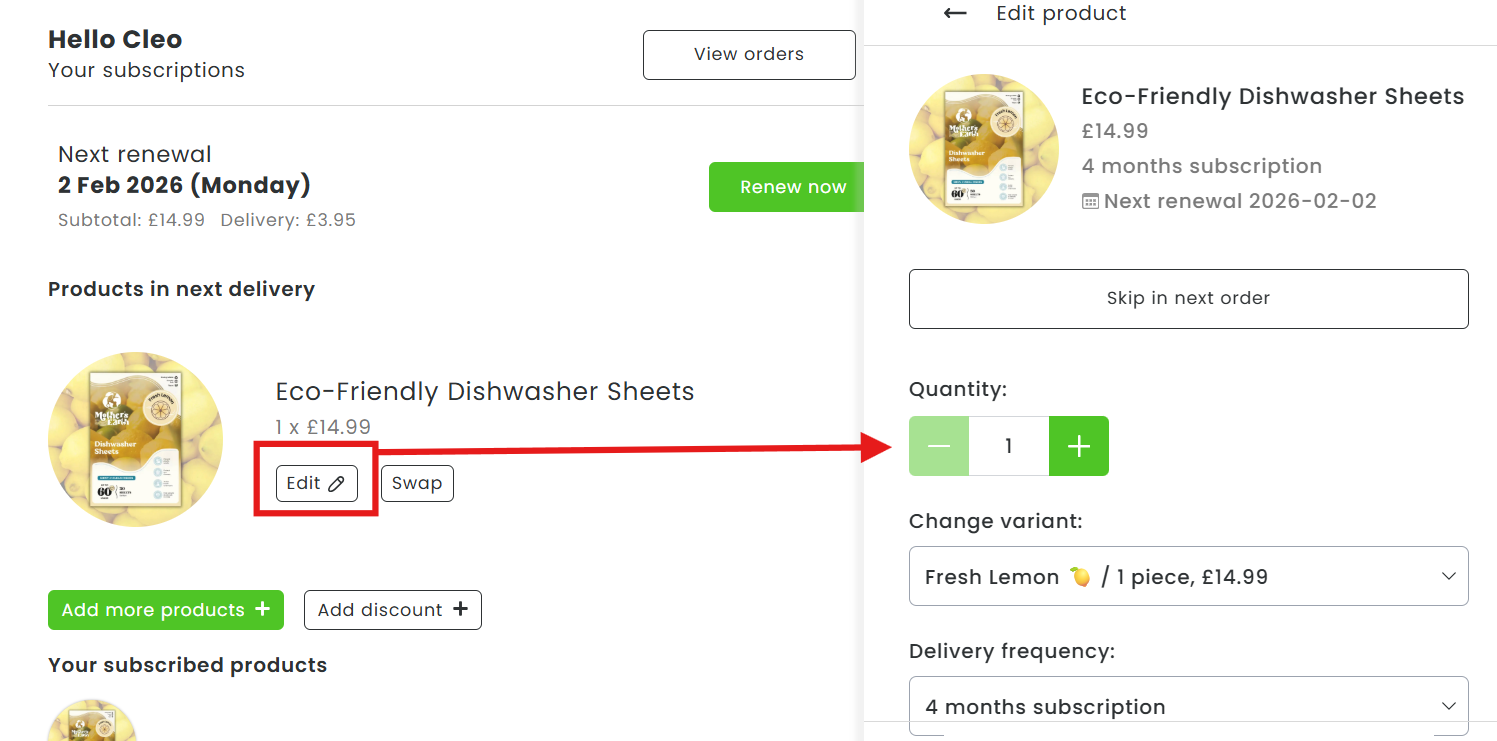Click the quantity number field
Image resolution: width=1497 pixels, height=741 pixels.
point(1008,446)
